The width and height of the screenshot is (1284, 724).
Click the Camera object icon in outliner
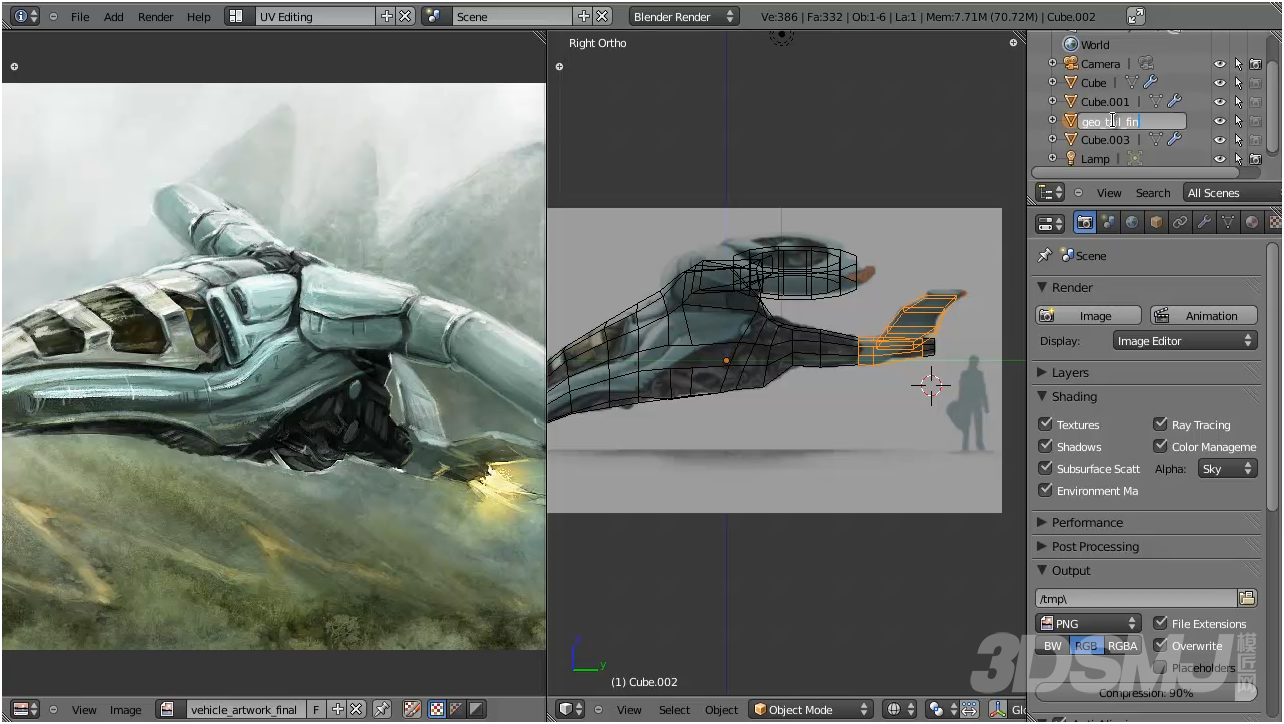coord(1071,63)
